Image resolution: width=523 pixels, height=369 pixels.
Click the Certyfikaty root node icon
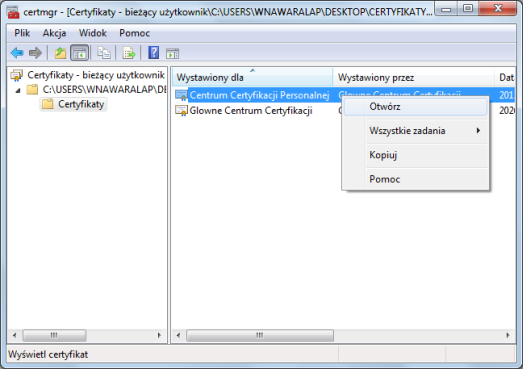coord(17,75)
